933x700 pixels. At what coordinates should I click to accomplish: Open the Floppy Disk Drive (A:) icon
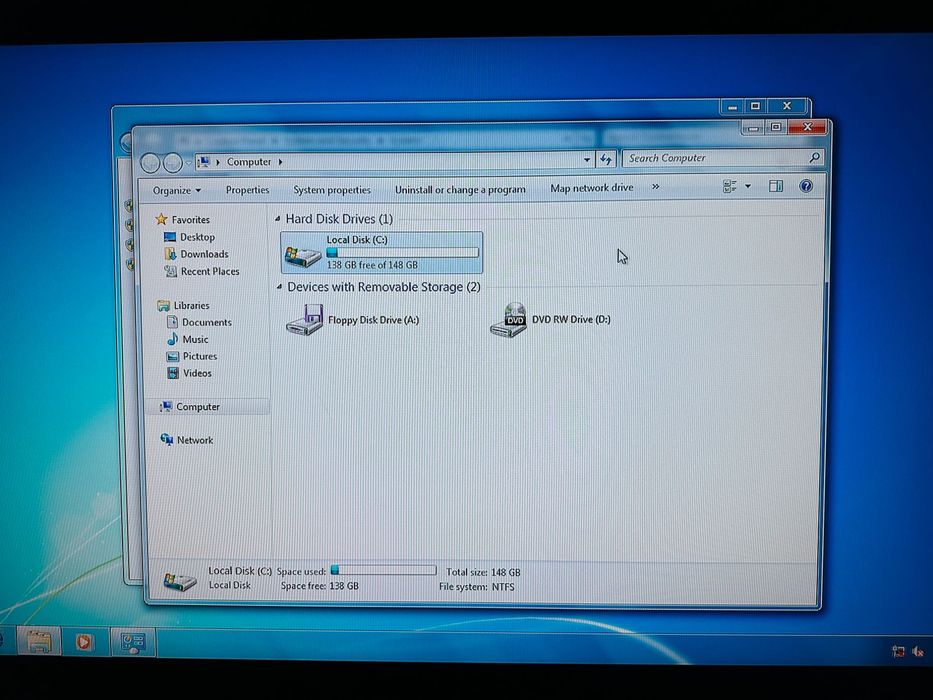tap(305, 320)
